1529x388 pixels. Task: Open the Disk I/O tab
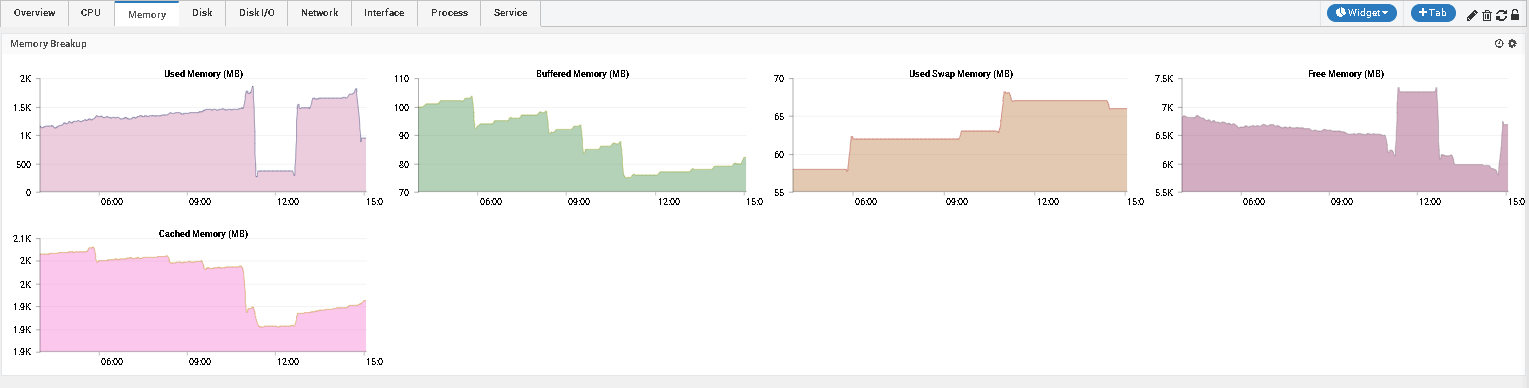(x=256, y=13)
